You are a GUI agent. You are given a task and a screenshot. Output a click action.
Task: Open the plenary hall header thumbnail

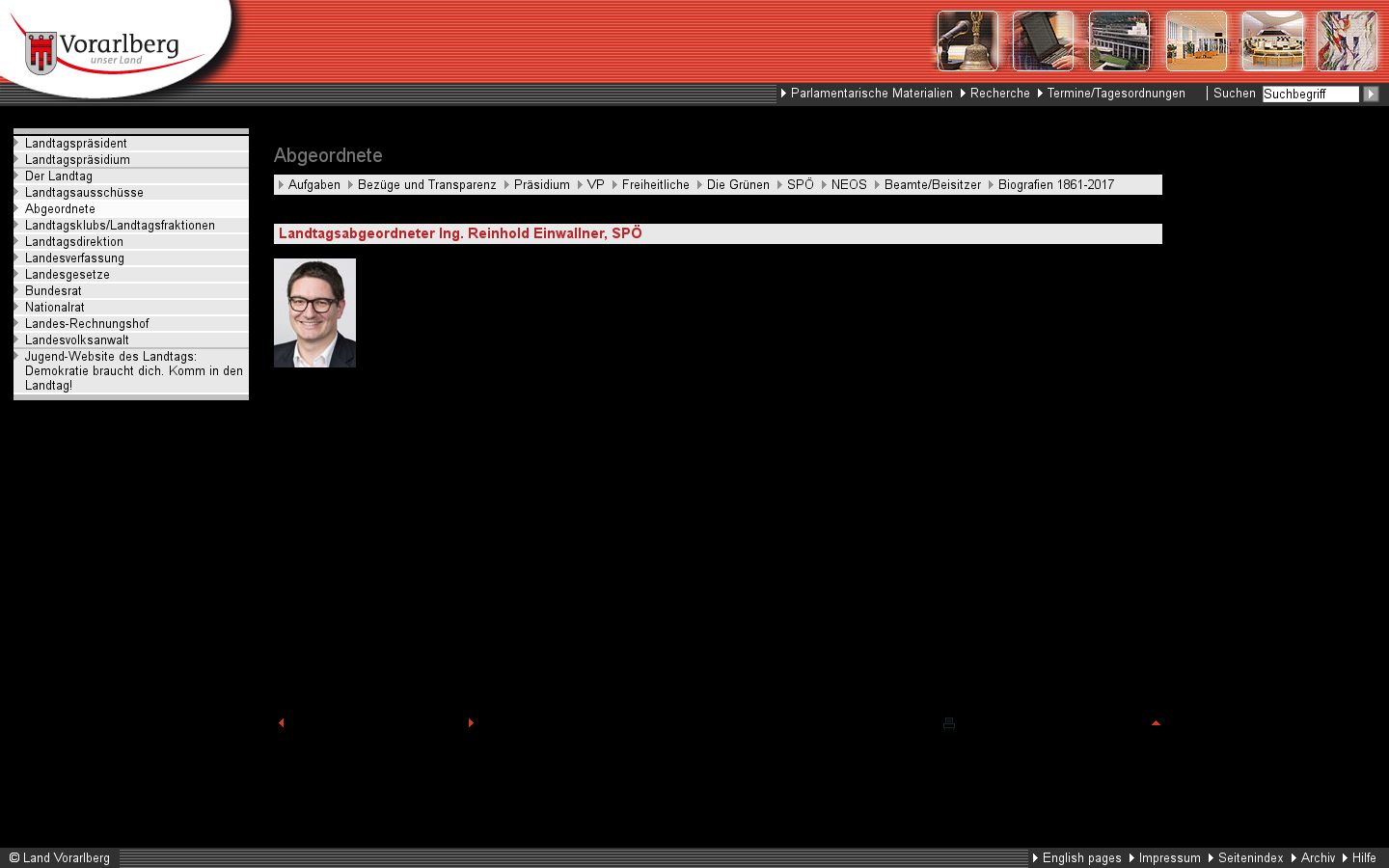coord(1272,41)
